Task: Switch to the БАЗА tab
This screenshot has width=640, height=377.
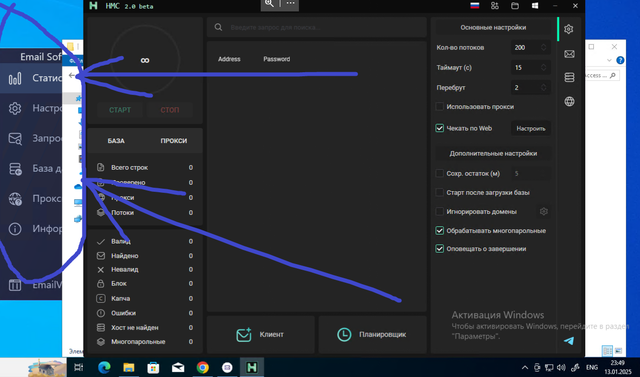Action: click(x=116, y=141)
